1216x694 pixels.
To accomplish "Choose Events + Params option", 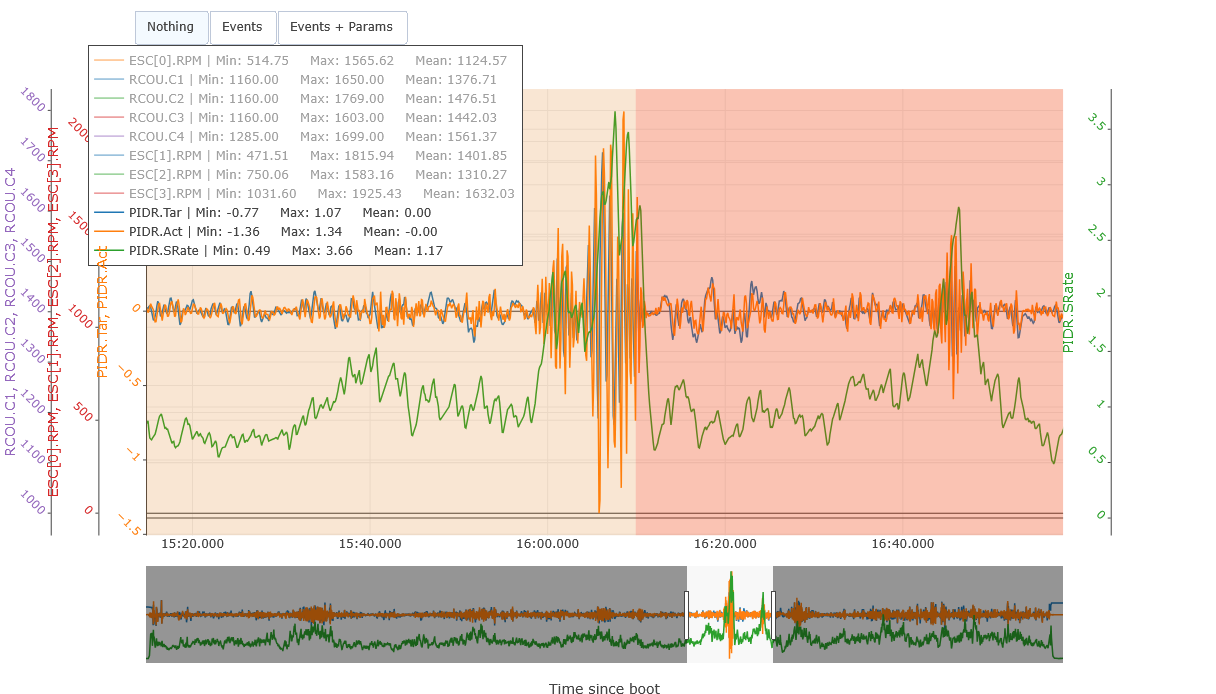I will click(341, 27).
